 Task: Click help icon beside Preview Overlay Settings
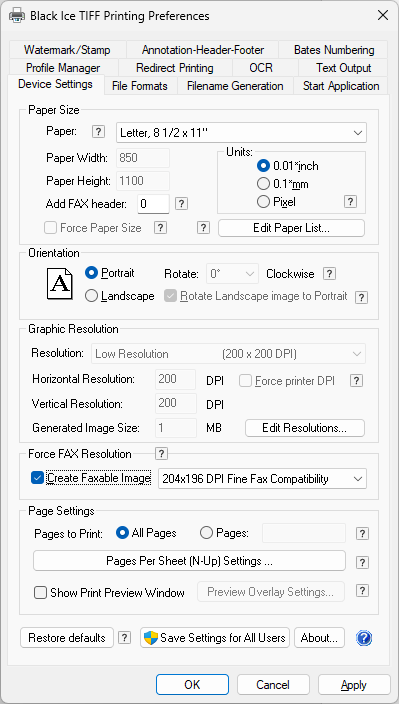362,590
